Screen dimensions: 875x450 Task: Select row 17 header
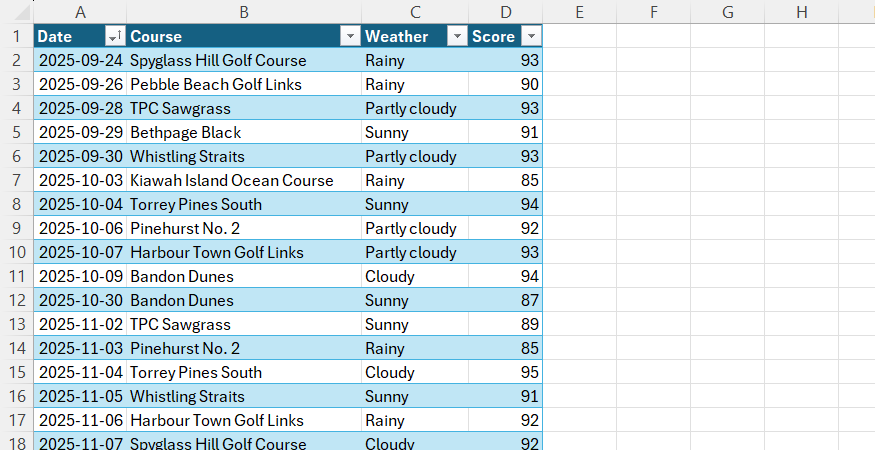click(17, 420)
